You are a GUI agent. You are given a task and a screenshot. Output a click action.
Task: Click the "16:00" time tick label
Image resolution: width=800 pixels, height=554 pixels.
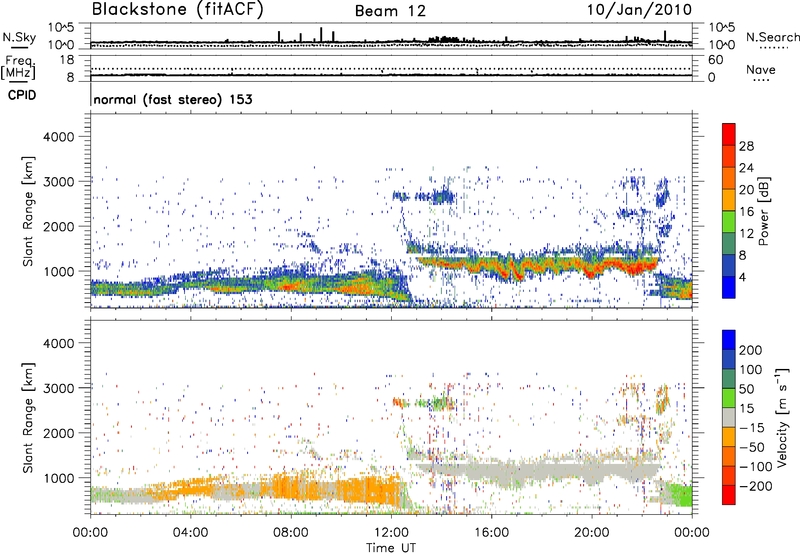491,533
